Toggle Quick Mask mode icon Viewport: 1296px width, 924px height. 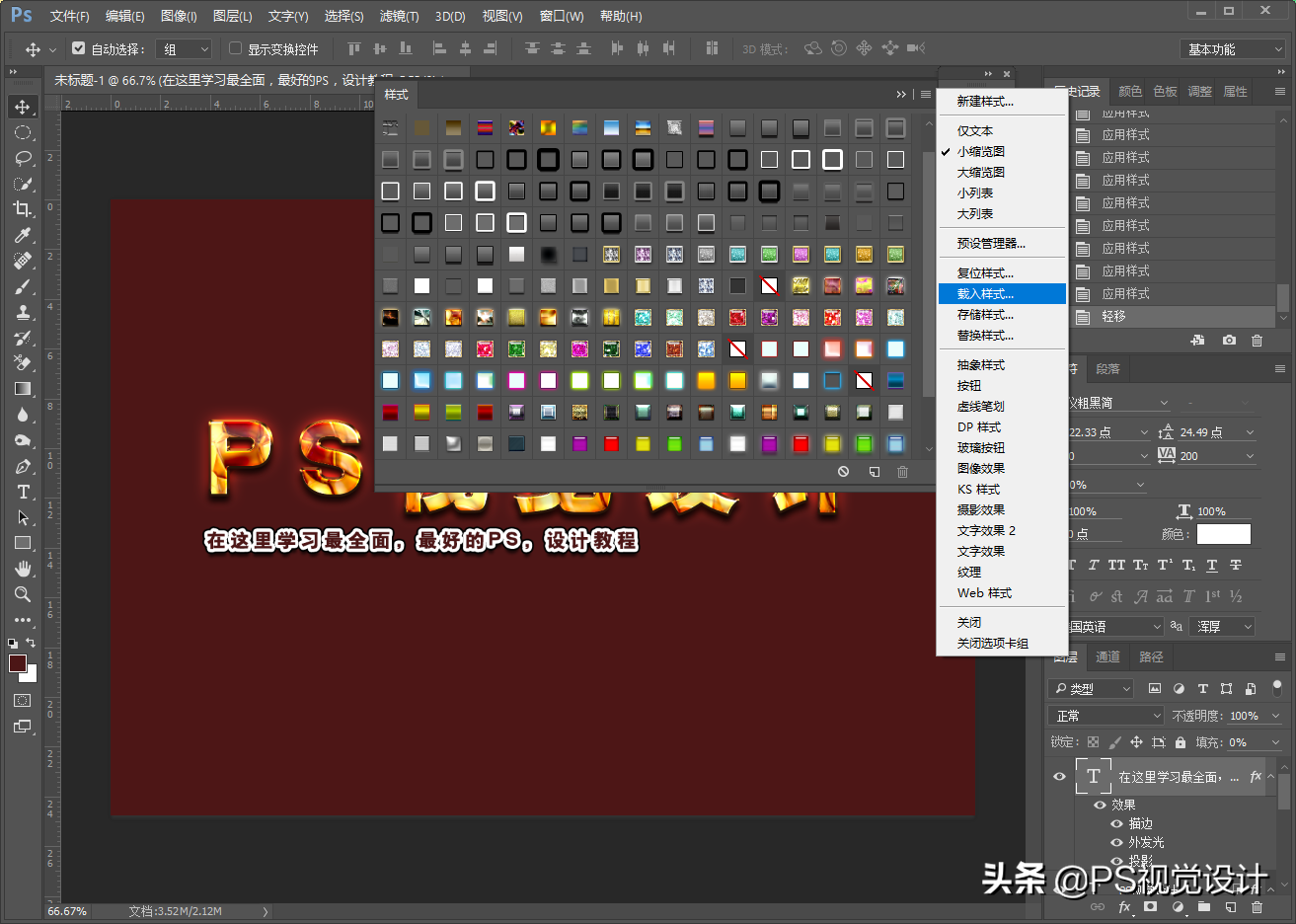[22, 700]
